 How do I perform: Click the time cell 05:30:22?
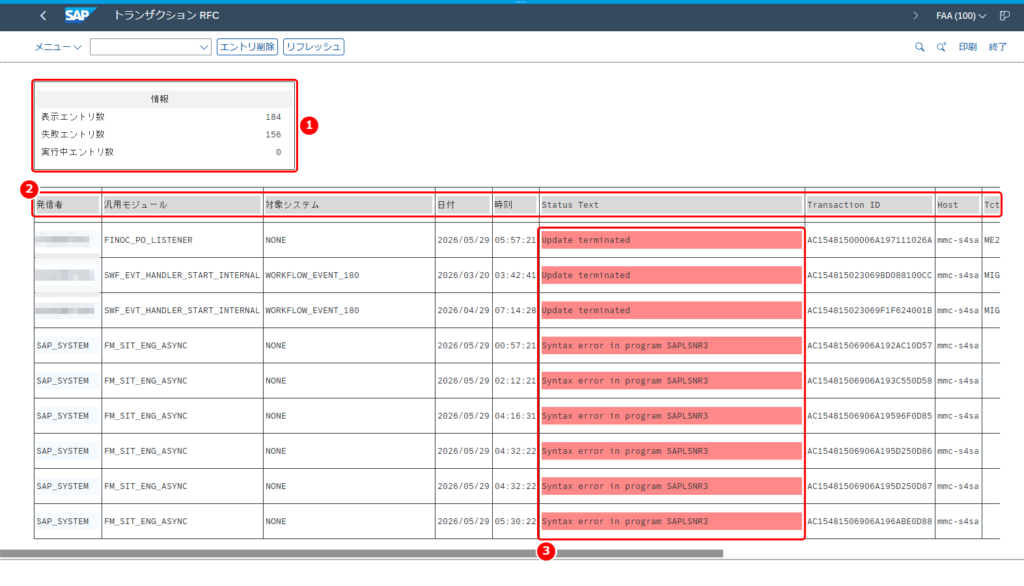click(x=515, y=522)
